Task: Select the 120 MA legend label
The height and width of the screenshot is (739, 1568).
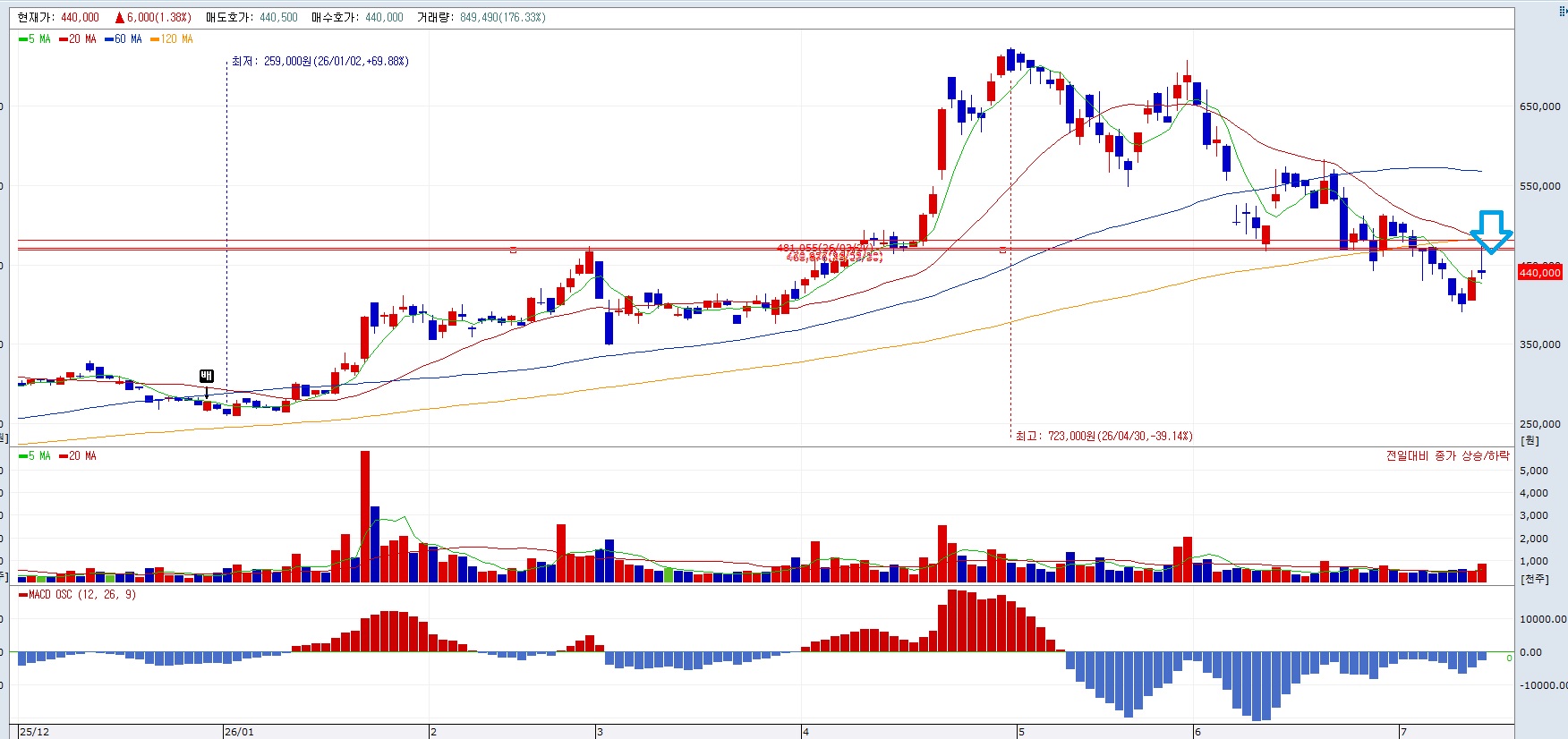Action: (x=172, y=39)
